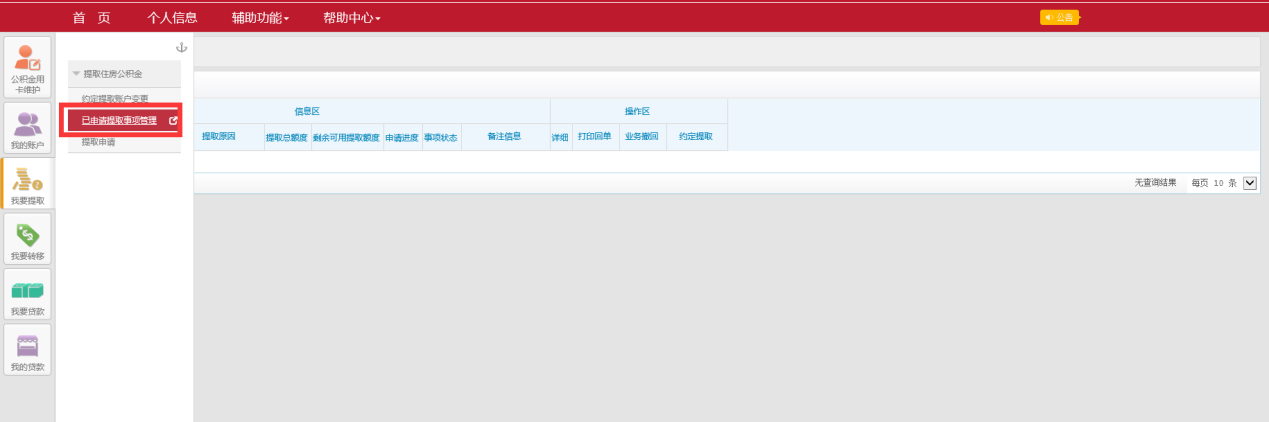Go to 首页 in top navigation

click(91, 18)
